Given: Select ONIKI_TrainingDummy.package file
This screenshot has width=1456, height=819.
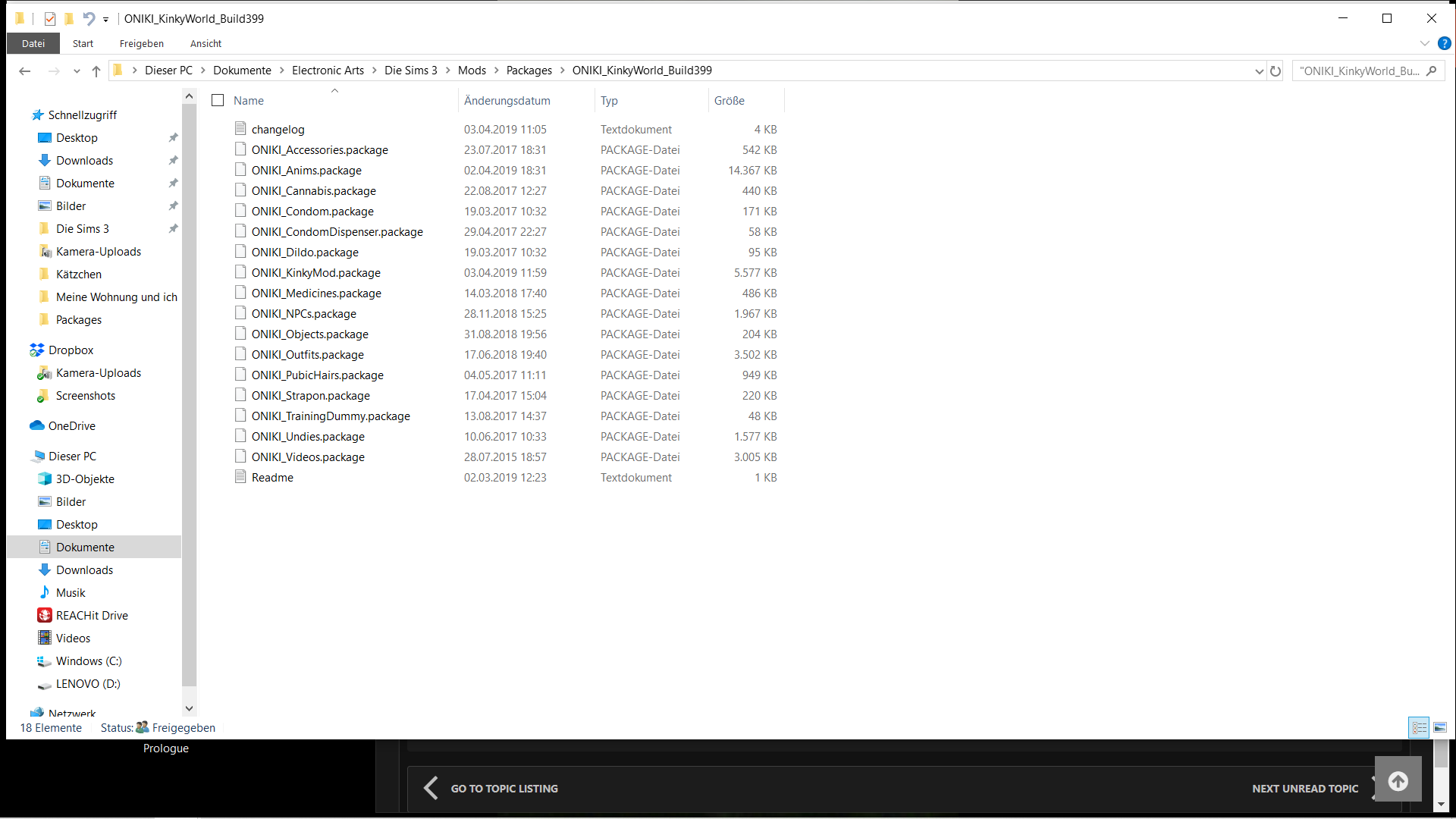Looking at the screenshot, I should click(x=331, y=416).
